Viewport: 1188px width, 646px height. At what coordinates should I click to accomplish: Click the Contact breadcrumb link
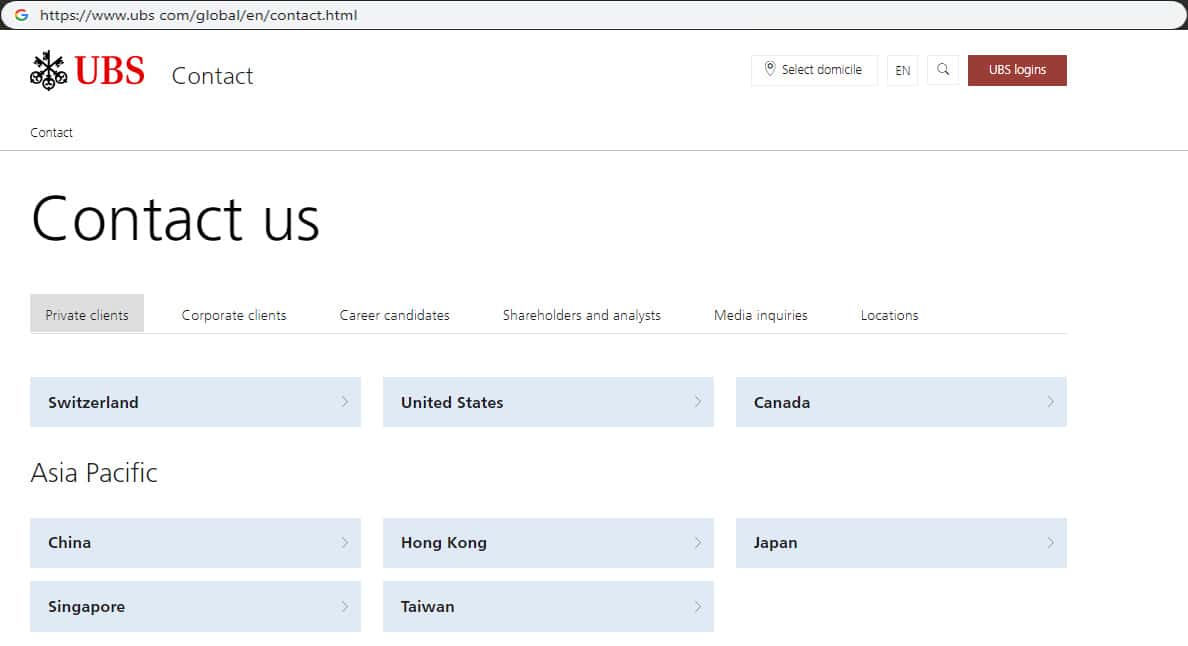pos(52,132)
